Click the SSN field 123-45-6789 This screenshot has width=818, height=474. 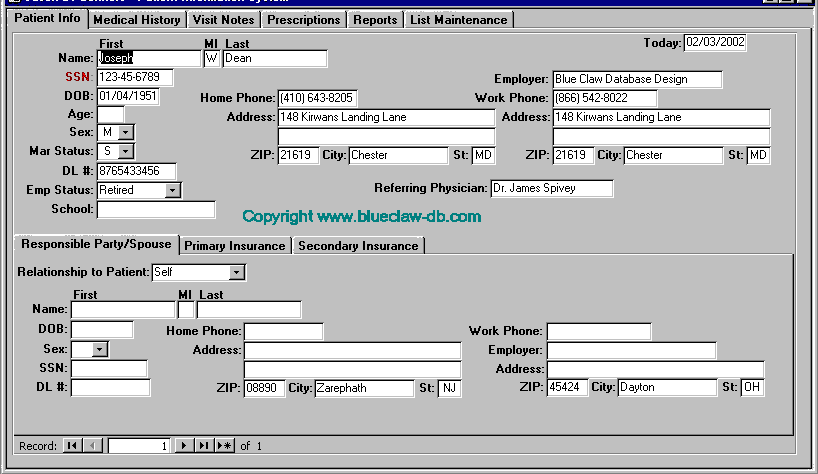(x=135, y=77)
